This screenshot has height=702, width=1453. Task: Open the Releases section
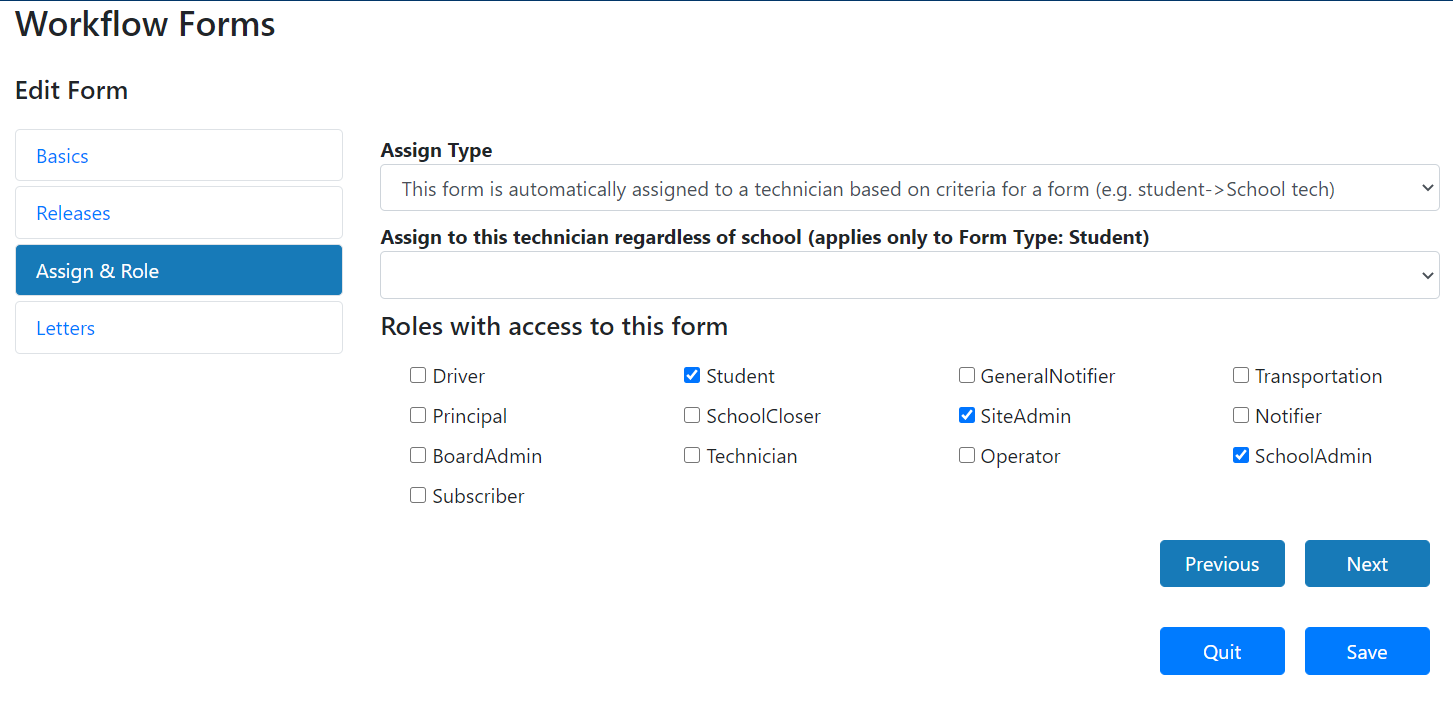coord(178,213)
